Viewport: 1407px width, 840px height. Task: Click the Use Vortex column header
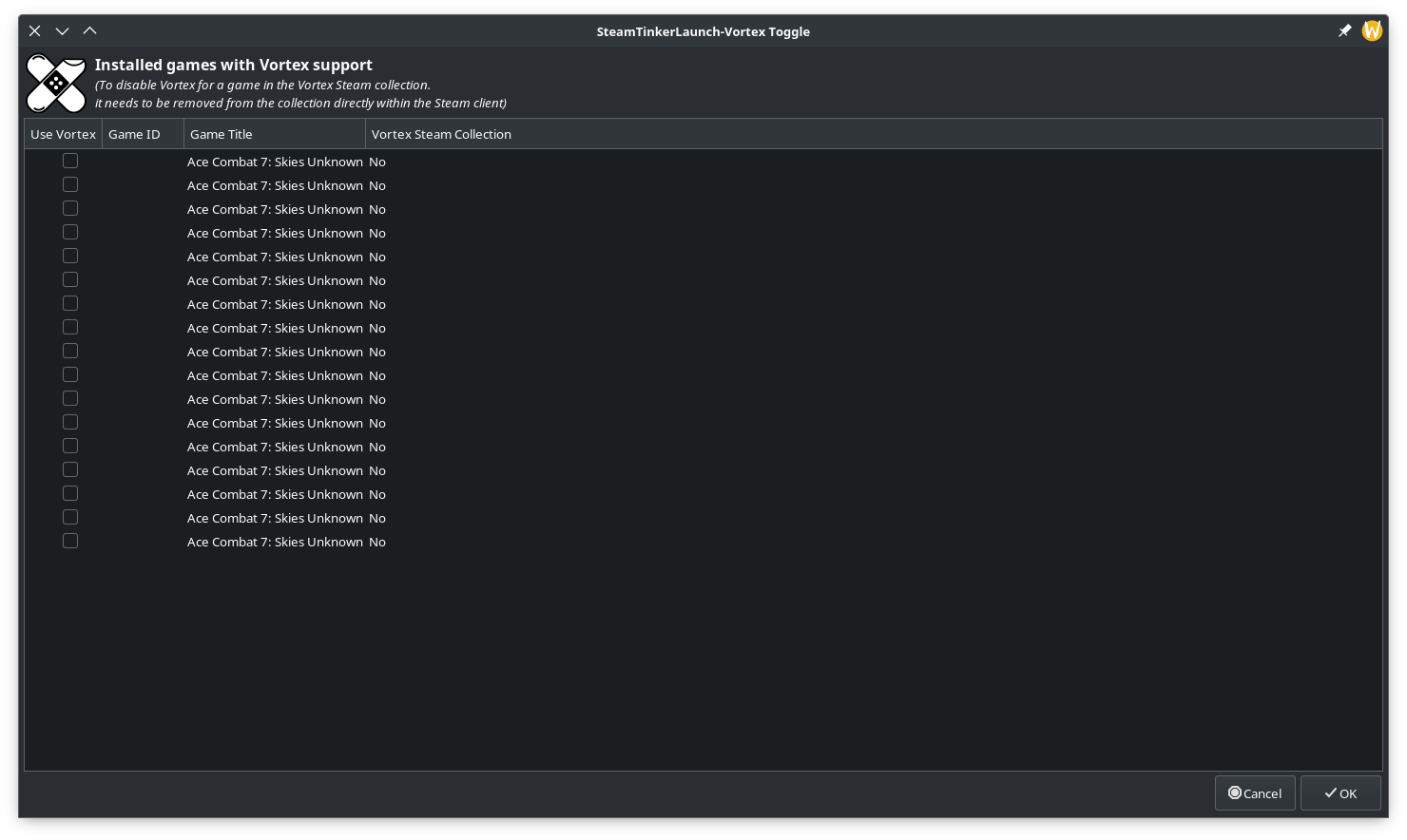(63, 134)
